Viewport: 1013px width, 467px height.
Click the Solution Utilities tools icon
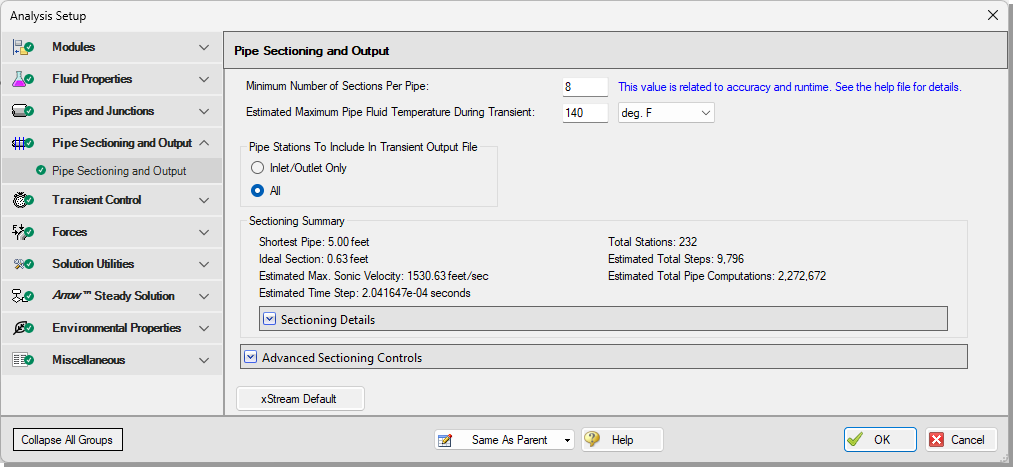point(23,264)
